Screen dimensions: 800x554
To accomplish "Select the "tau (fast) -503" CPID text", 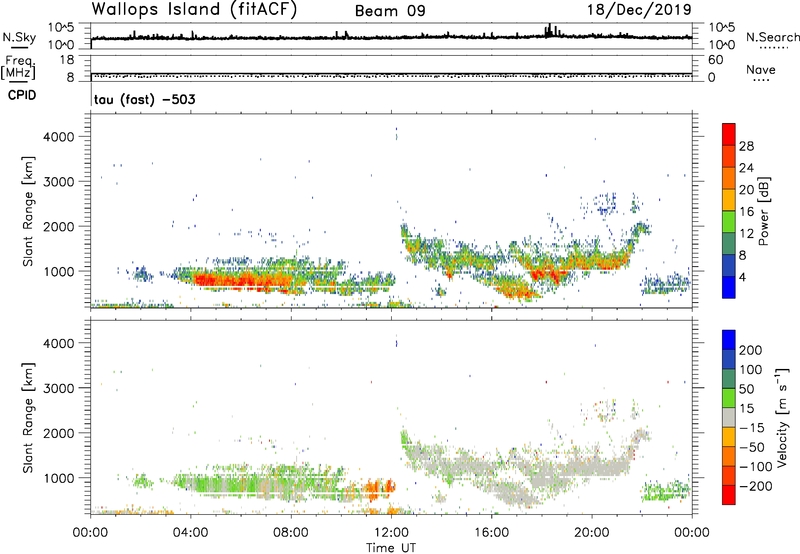I will click(x=144, y=99).
